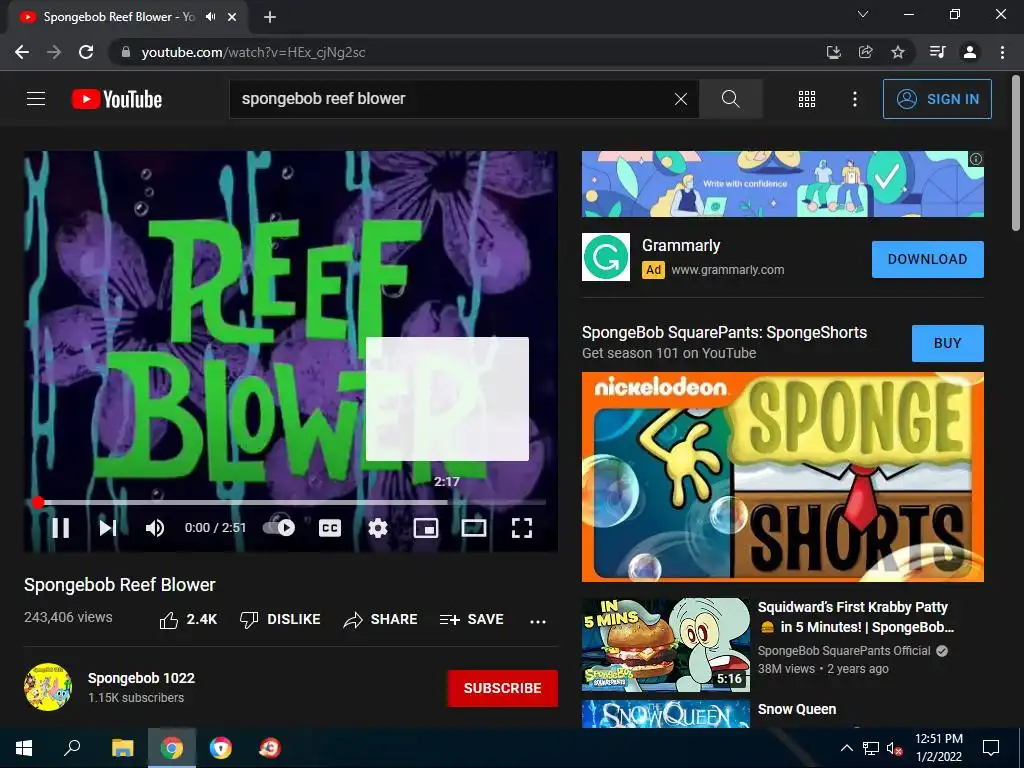The height and width of the screenshot is (768, 1024).
Task: Share this page icon in address bar
Action: pos(865,52)
